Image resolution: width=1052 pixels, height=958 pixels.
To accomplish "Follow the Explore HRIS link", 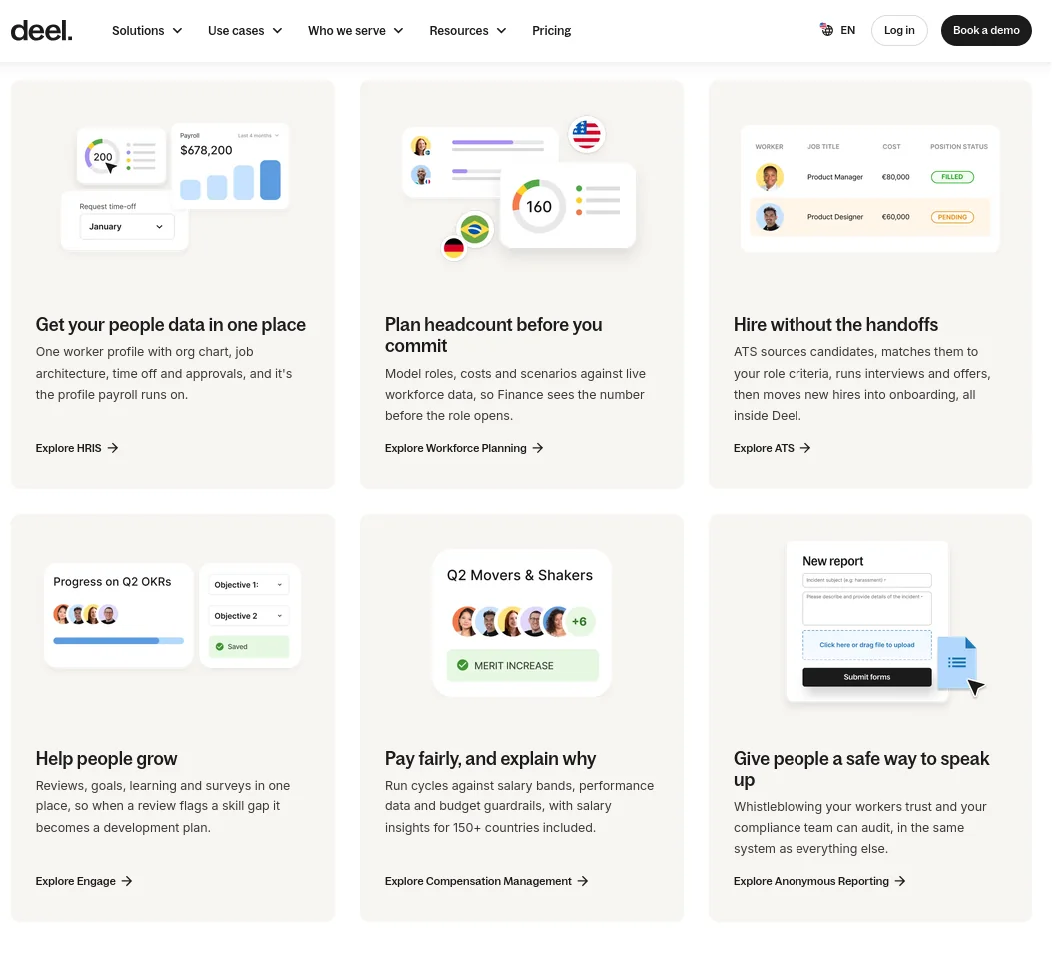I will pos(76,447).
